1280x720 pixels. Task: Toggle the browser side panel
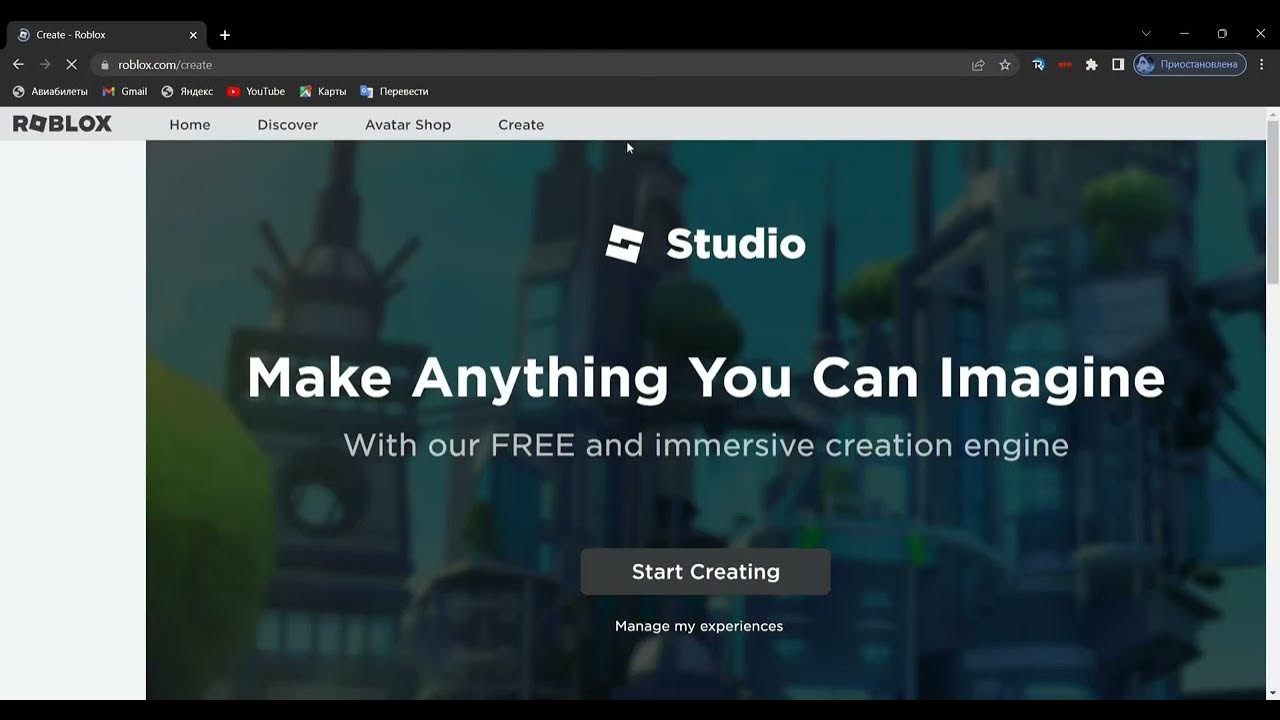(1118, 65)
